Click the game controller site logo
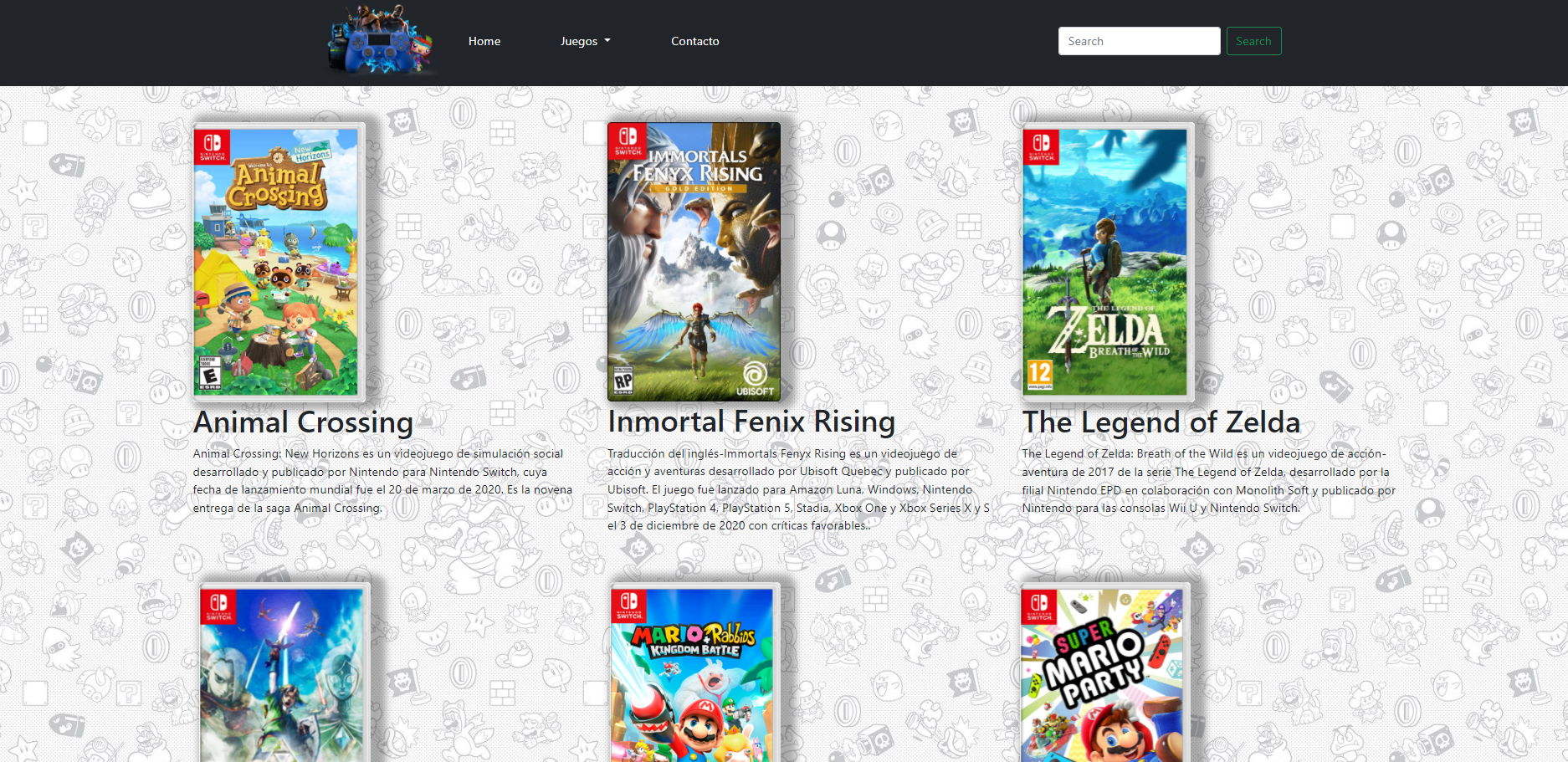Image resolution: width=1568 pixels, height=762 pixels. pos(382,41)
